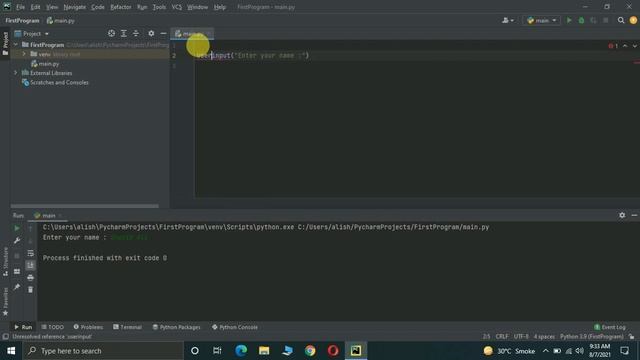This screenshot has height=360, width=640.
Task: Click the Select Opened File target icon
Action: click(x=111, y=33)
